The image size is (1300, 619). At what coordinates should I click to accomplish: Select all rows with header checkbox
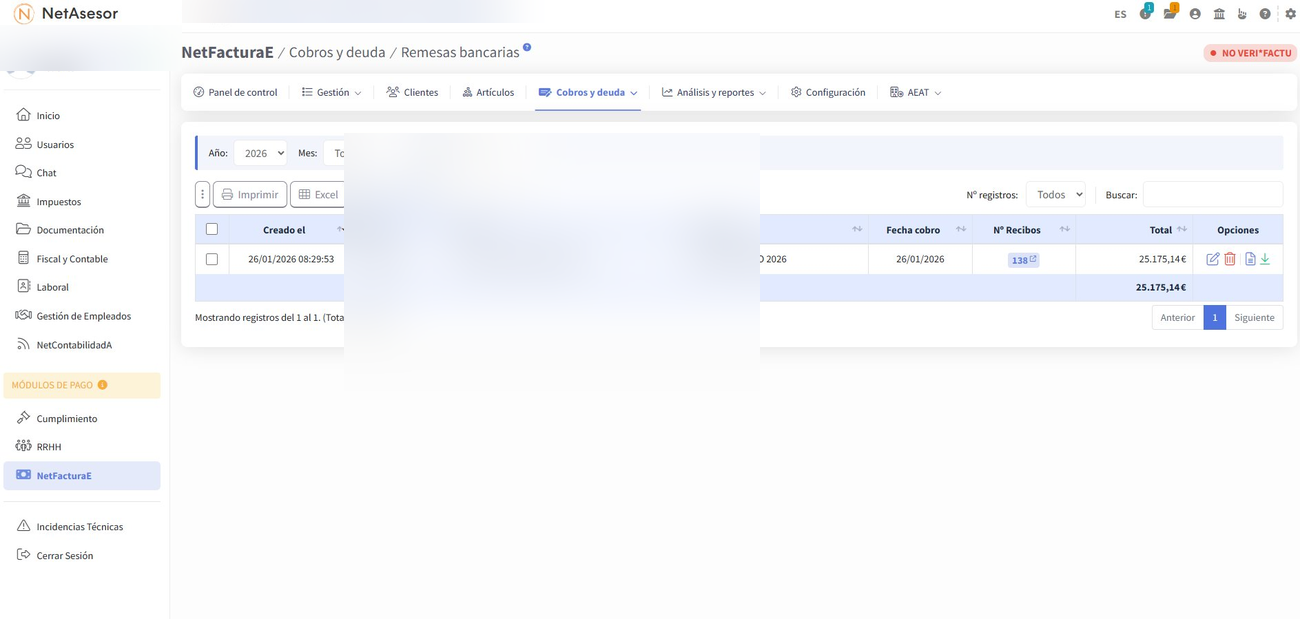(x=212, y=229)
